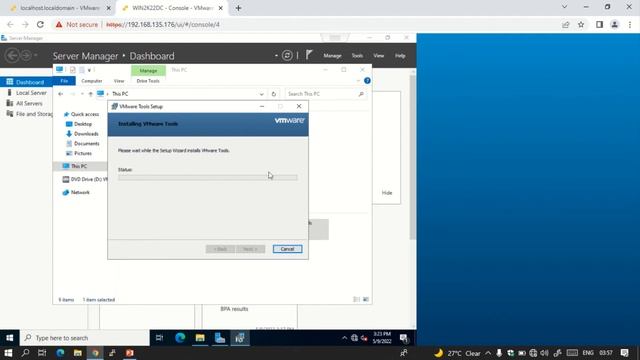Image resolution: width=640 pixels, height=360 pixels.
Task: Open the Chrome side panel icon
Action: coord(599,24)
